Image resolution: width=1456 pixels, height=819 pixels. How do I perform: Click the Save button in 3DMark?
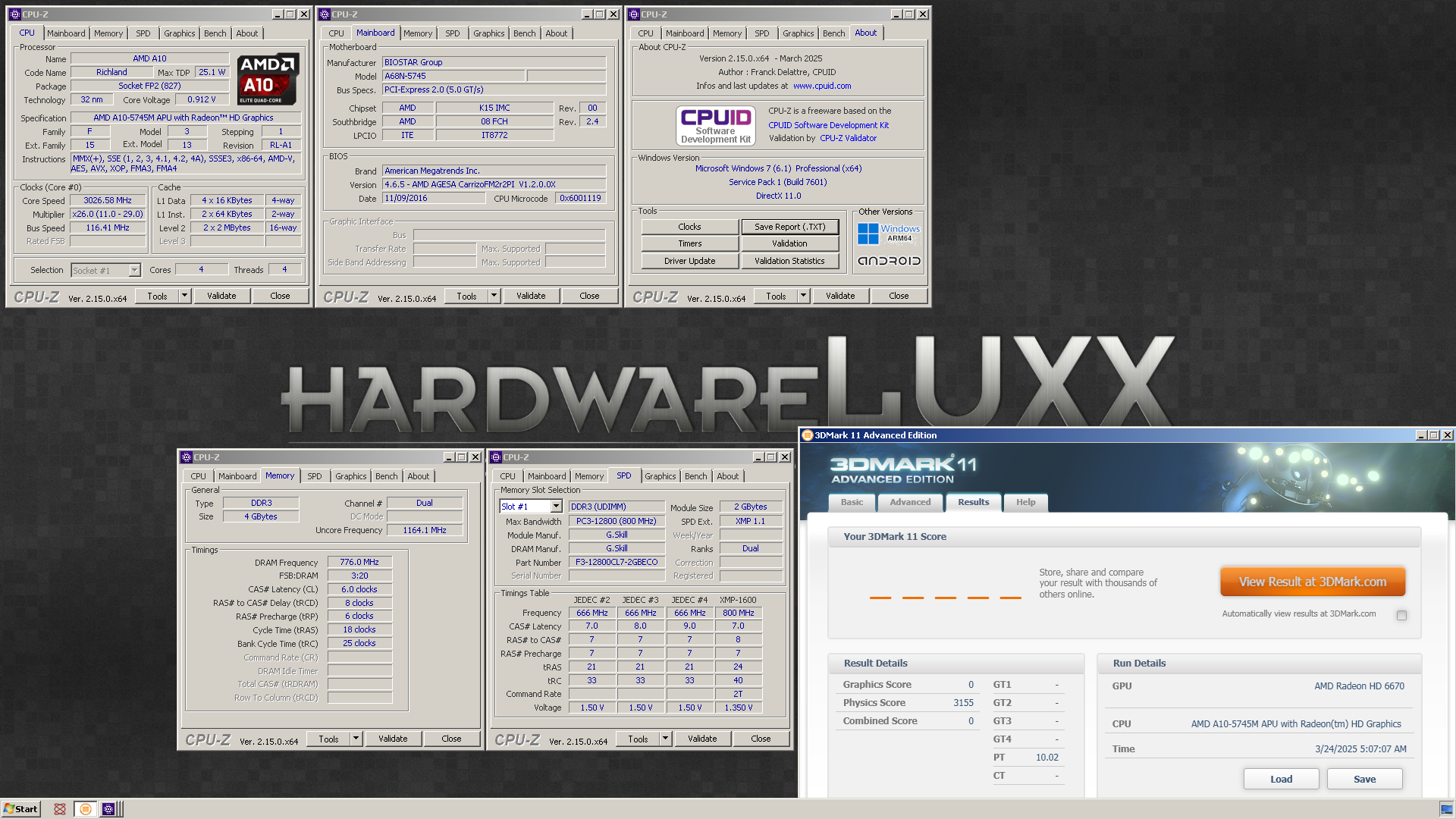tap(1364, 779)
